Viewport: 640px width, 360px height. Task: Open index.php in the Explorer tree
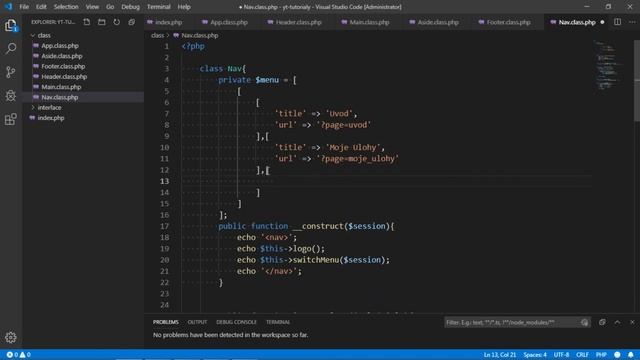pos(51,118)
